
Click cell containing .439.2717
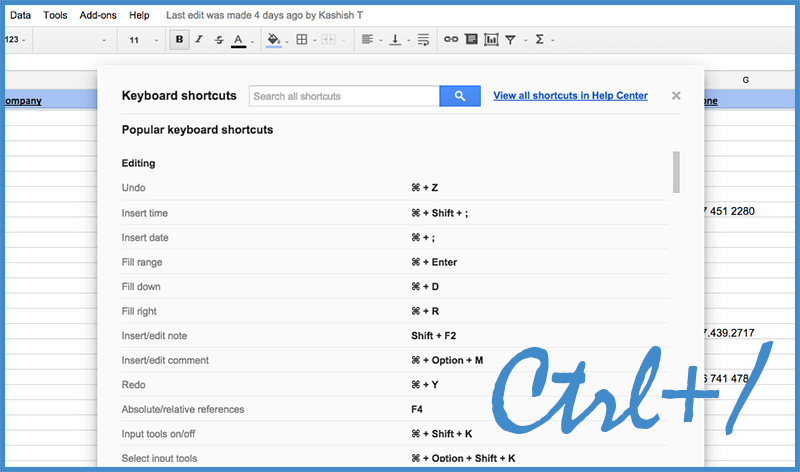coord(749,333)
